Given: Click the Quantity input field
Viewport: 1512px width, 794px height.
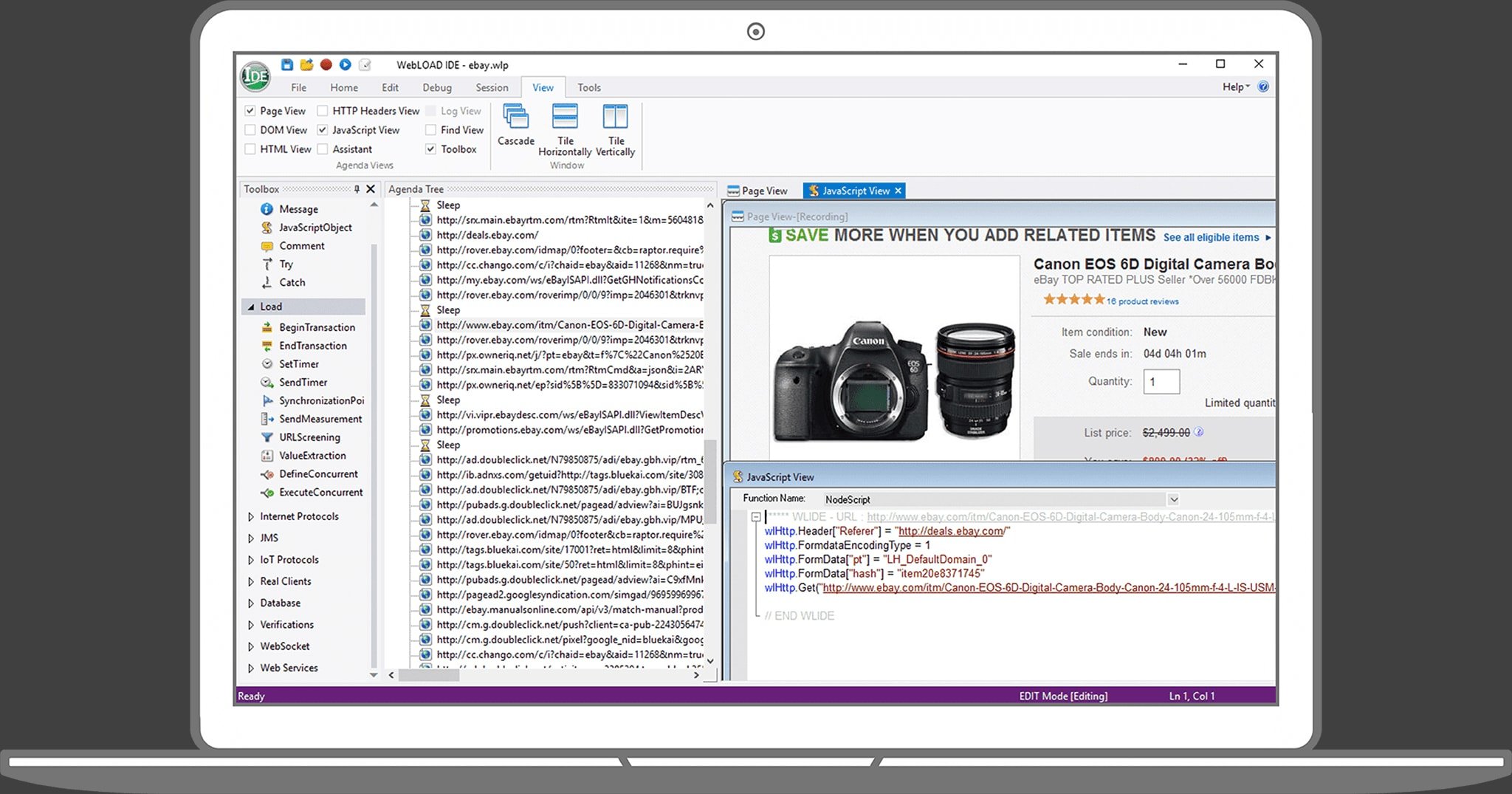Looking at the screenshot, I should coord(1161,382).
